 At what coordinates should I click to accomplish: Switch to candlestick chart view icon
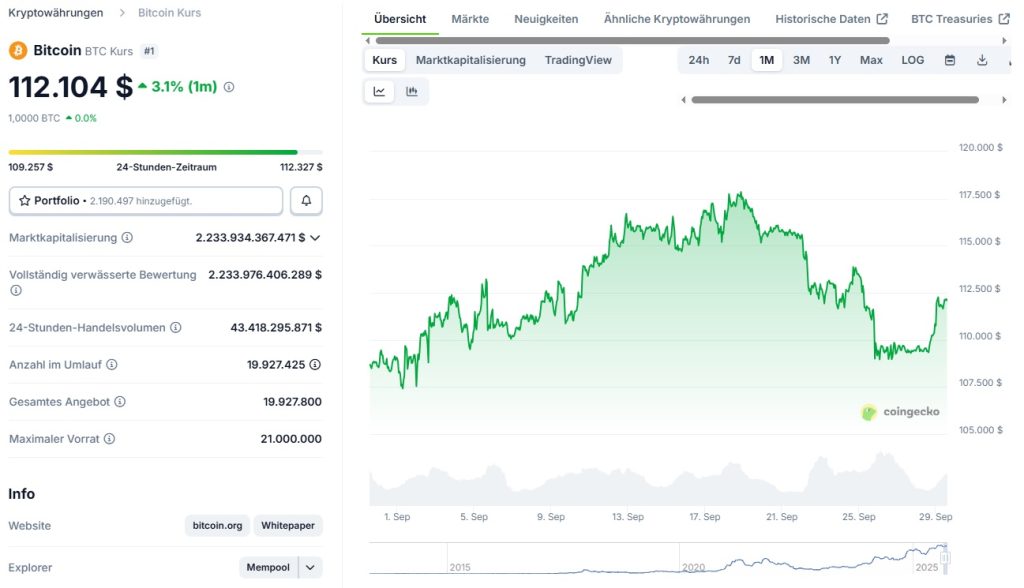click(411, 91)
